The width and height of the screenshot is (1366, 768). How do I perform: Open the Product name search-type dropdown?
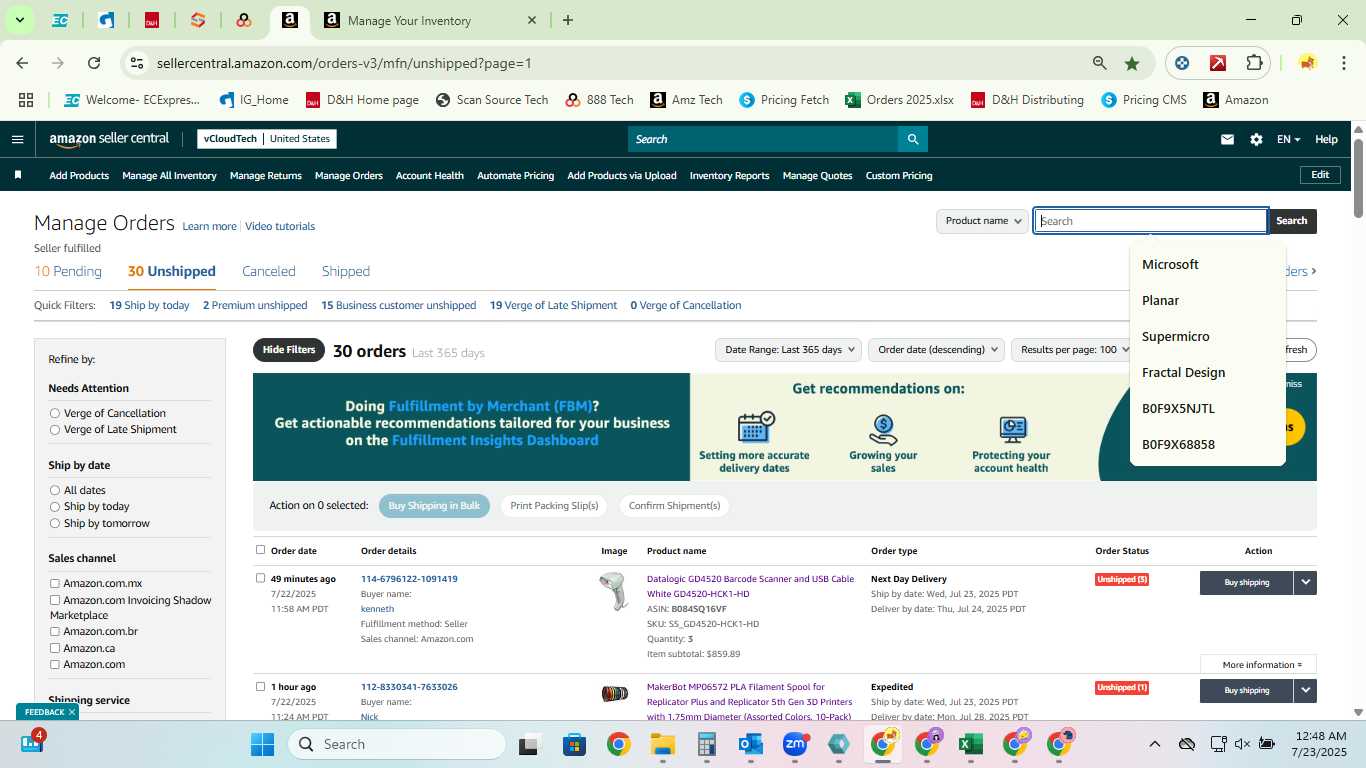click(983, 221)
